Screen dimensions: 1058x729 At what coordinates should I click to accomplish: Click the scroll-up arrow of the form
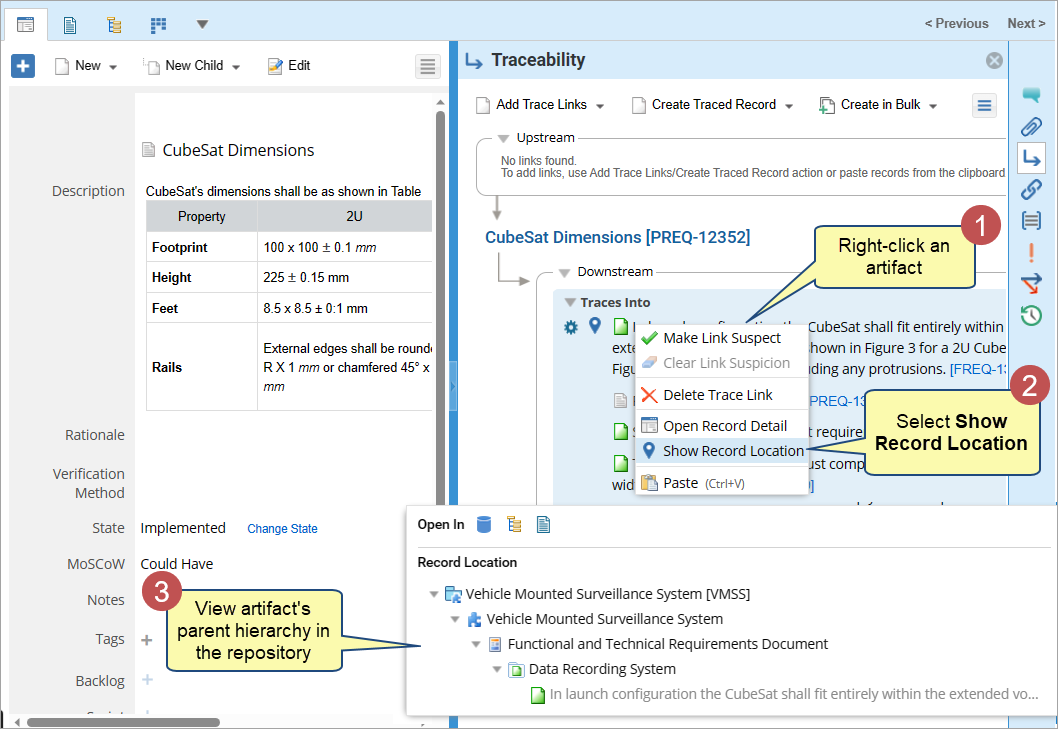pyautogui.click(x=441, y=103)
